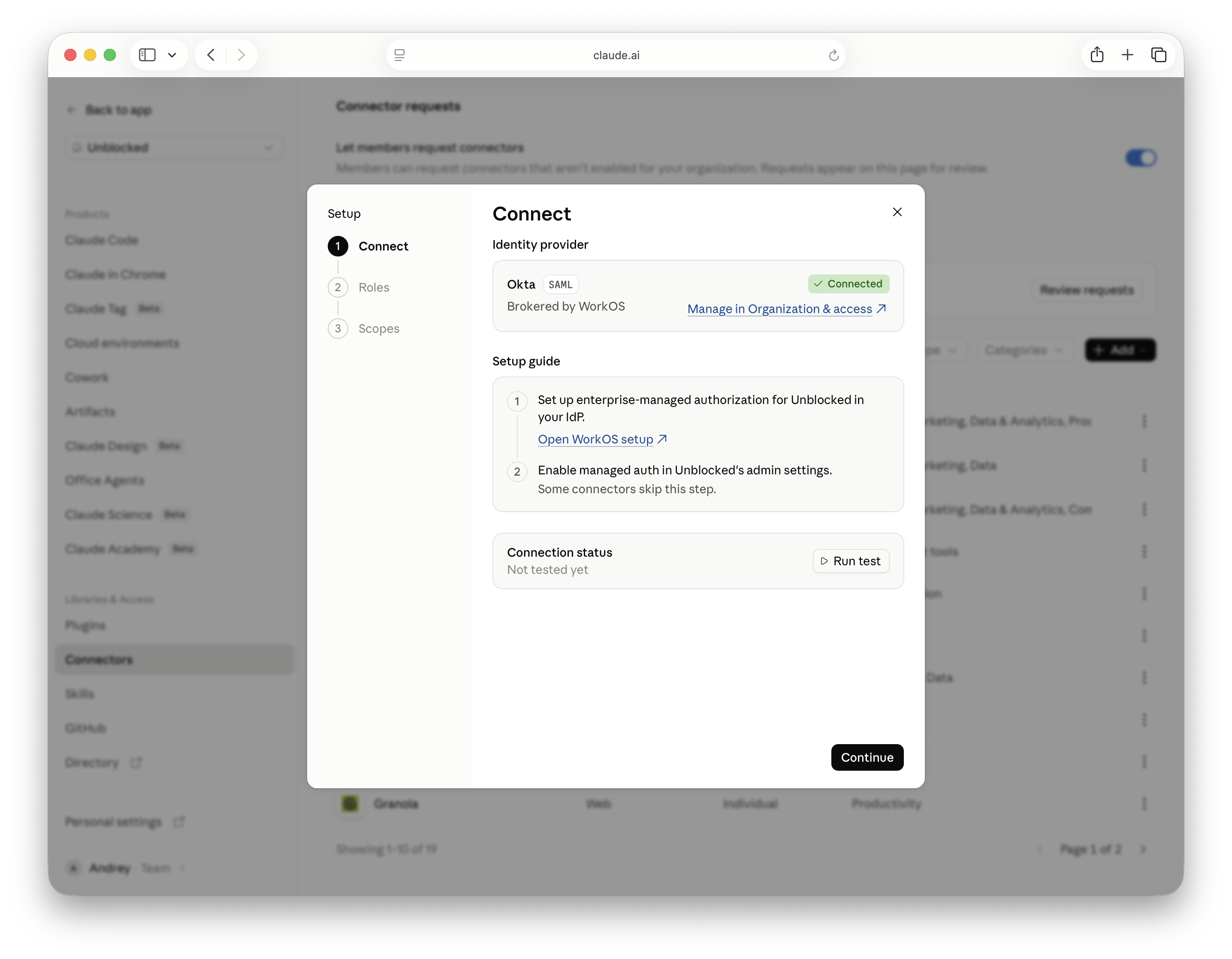Image resolution: width=1232 pixels, height=959 pixels.
Task: Click the previous page pagination arrow
Action: click(x=1040, y=849)
